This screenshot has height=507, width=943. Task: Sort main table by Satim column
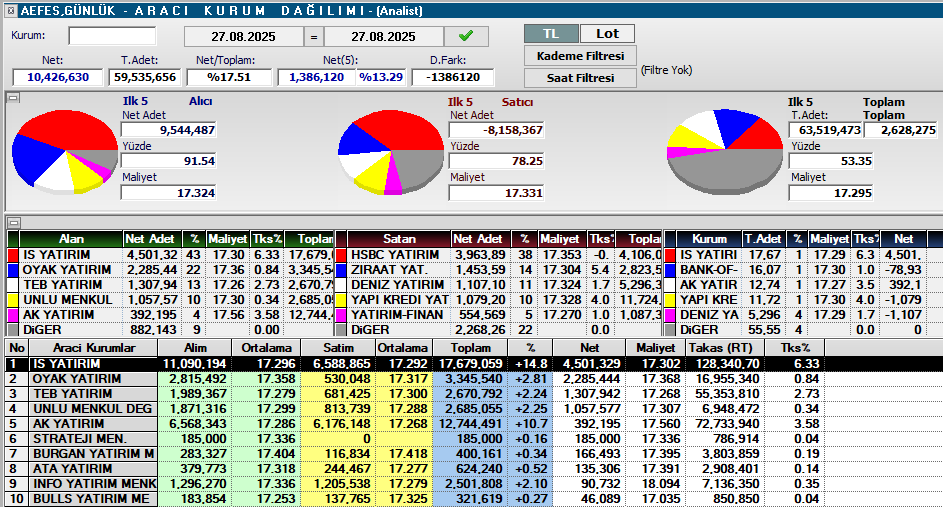click(338, 348)
